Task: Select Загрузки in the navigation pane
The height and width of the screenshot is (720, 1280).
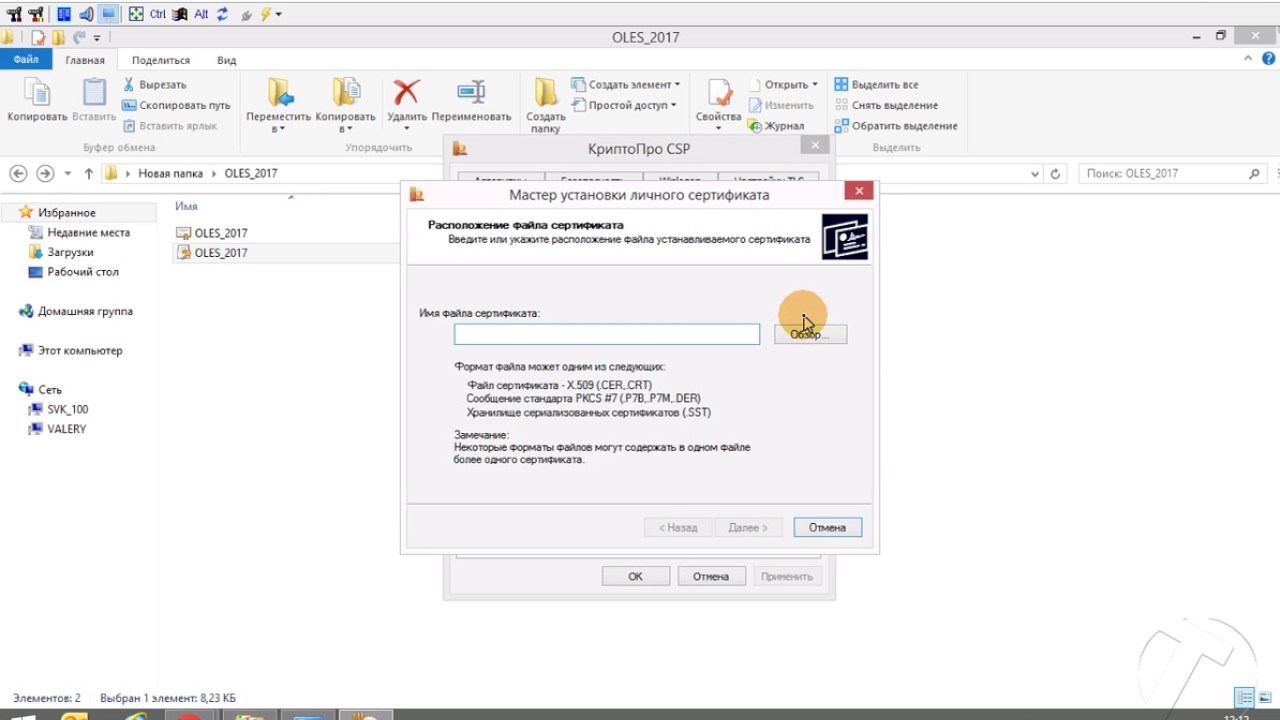Action: [x=70, y=252]
